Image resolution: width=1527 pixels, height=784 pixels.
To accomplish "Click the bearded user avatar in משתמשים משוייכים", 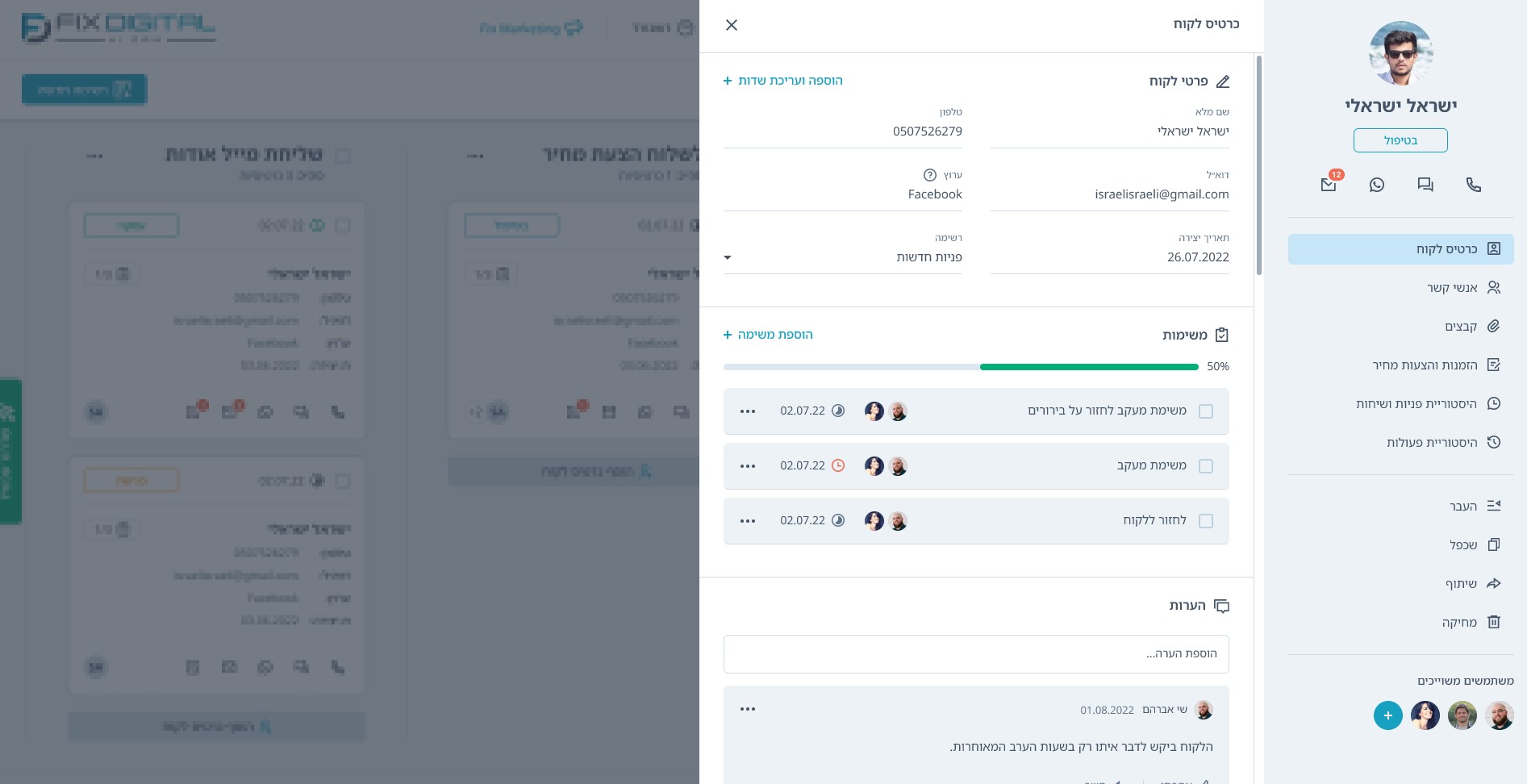I will click(1500, 715).
